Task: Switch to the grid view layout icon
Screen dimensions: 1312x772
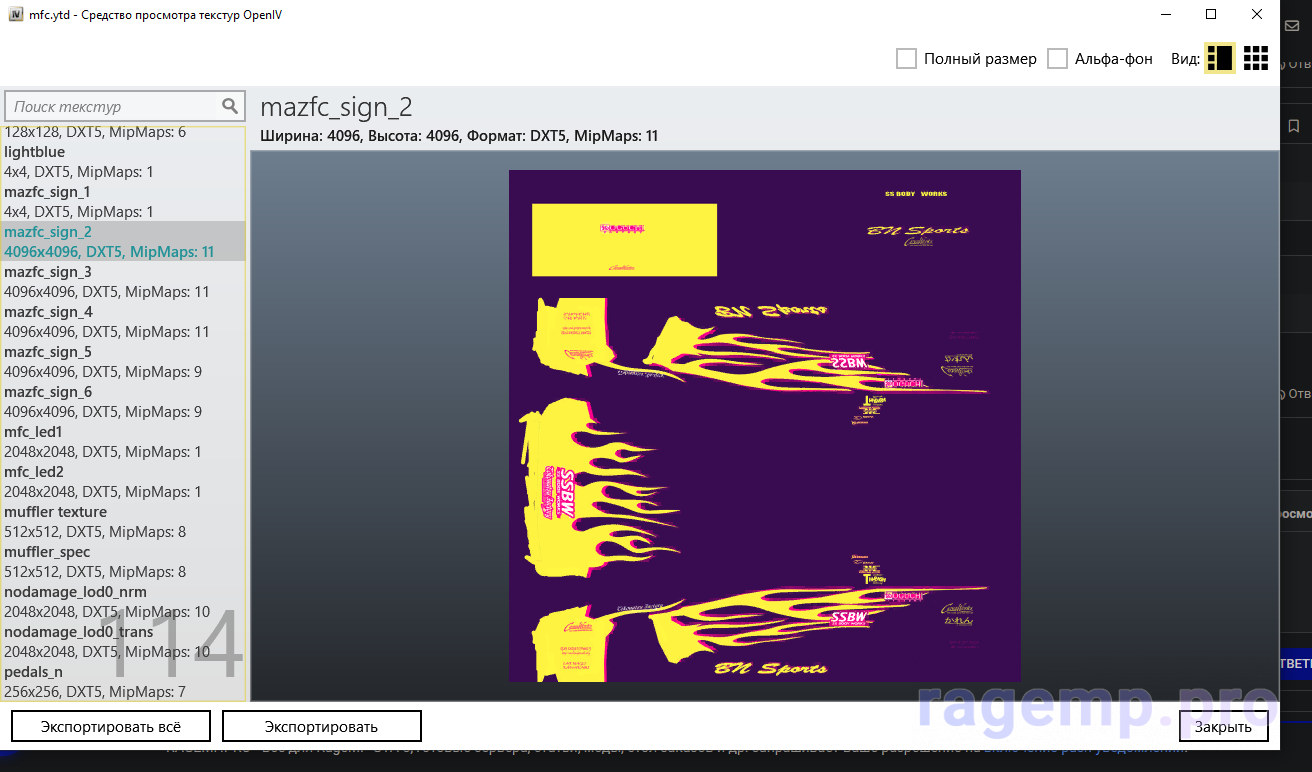Action: tap(1255, 58)
